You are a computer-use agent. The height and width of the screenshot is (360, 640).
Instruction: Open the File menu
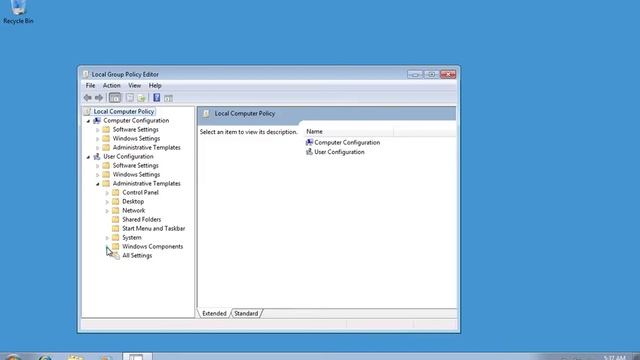pos(90,86)
